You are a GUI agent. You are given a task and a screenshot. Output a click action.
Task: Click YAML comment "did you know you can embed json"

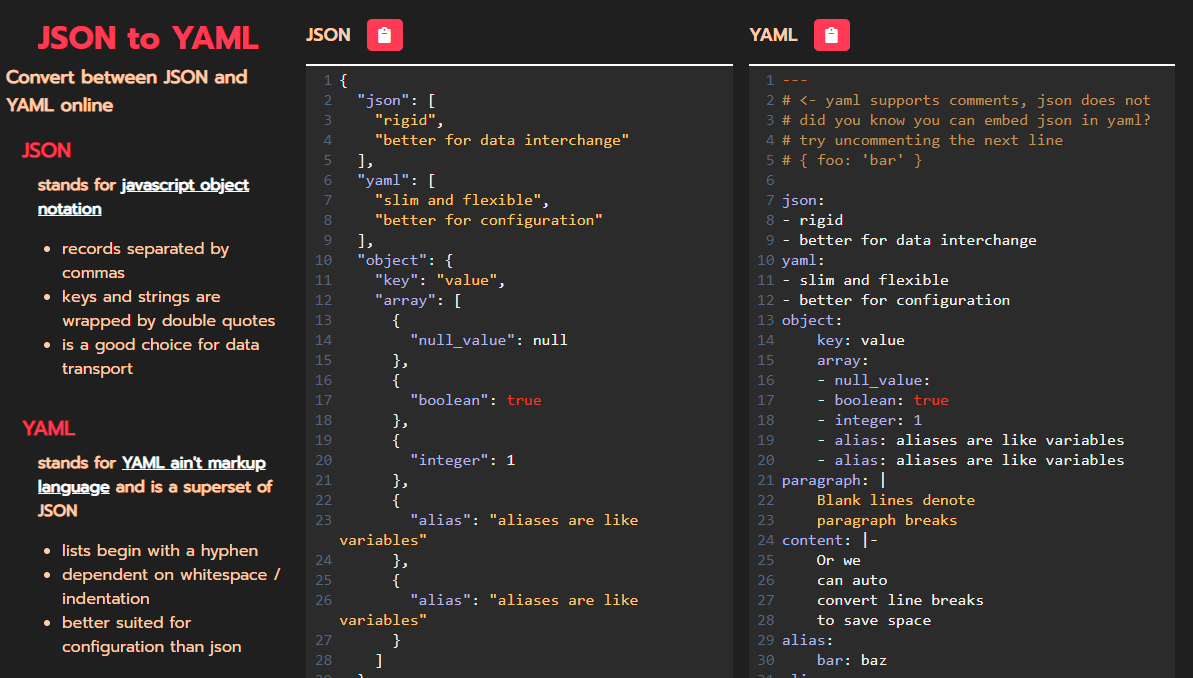click(x=966, y=120)
